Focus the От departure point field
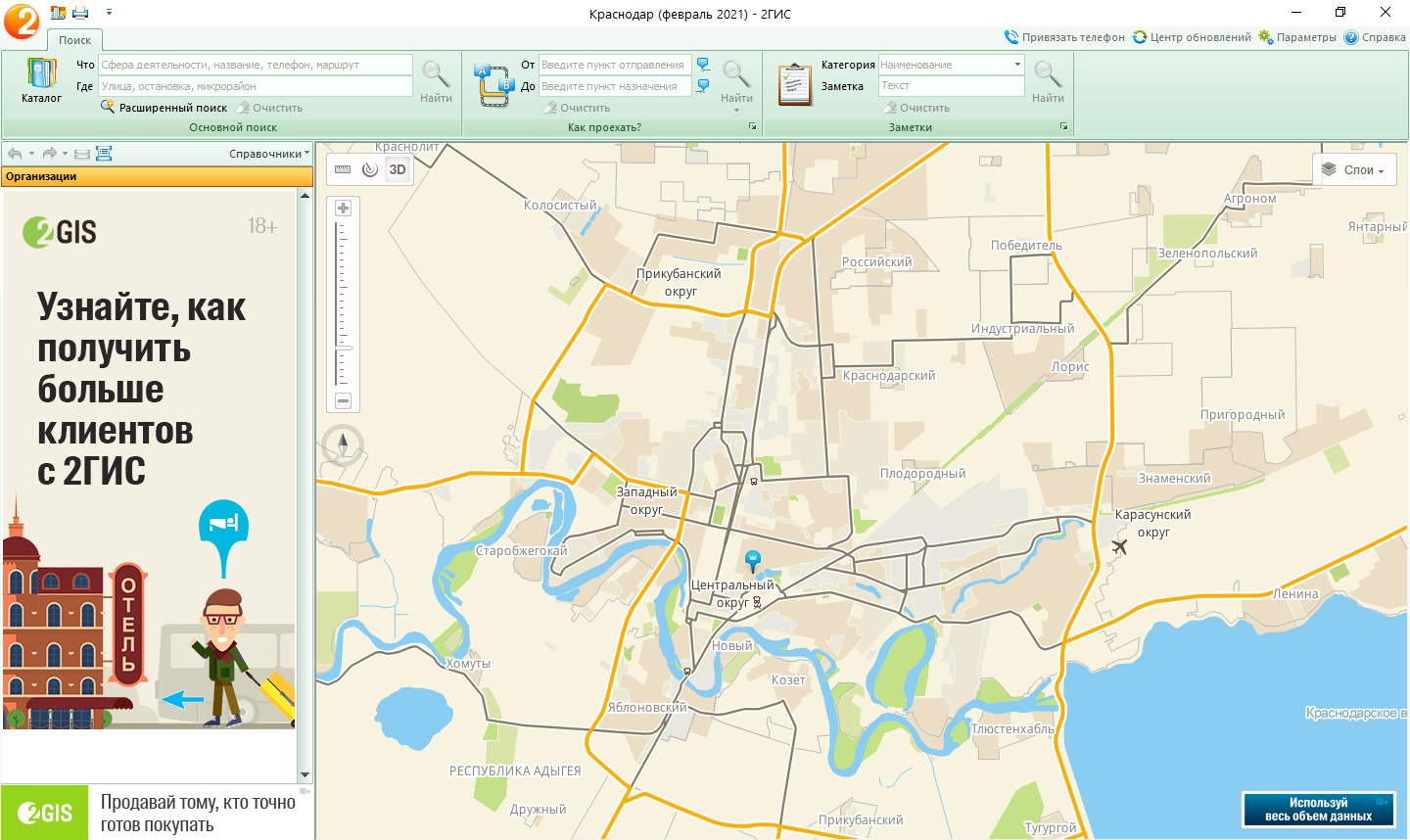This screenshot has height=840, width=1410. (x=615, y=65)
